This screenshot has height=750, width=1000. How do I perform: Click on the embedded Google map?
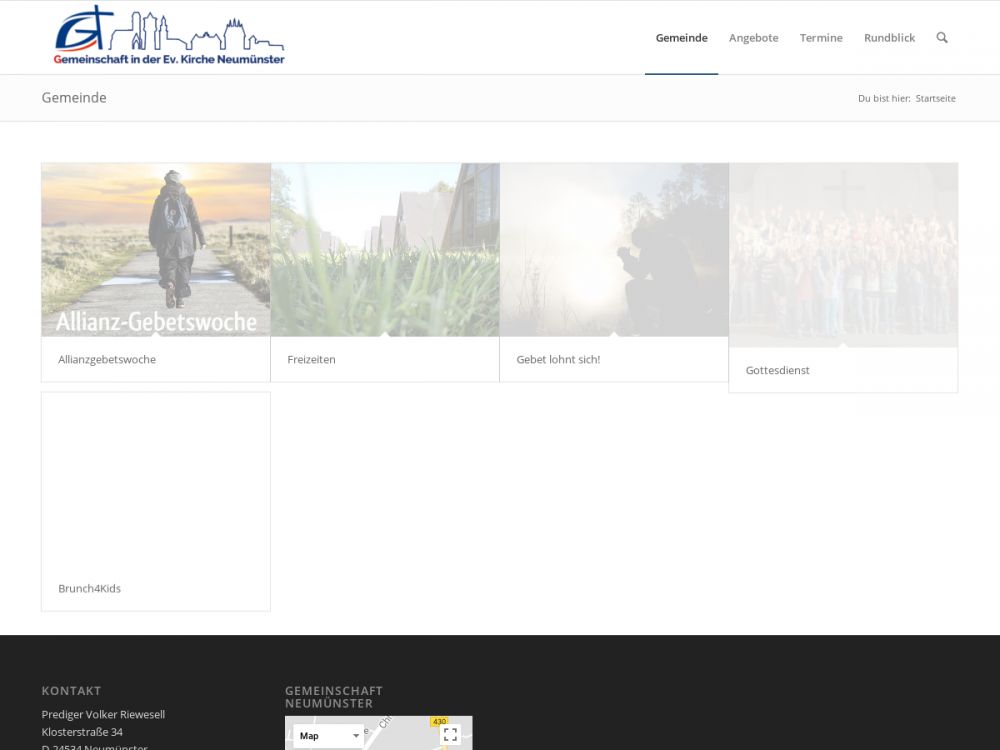click(400, 738)
